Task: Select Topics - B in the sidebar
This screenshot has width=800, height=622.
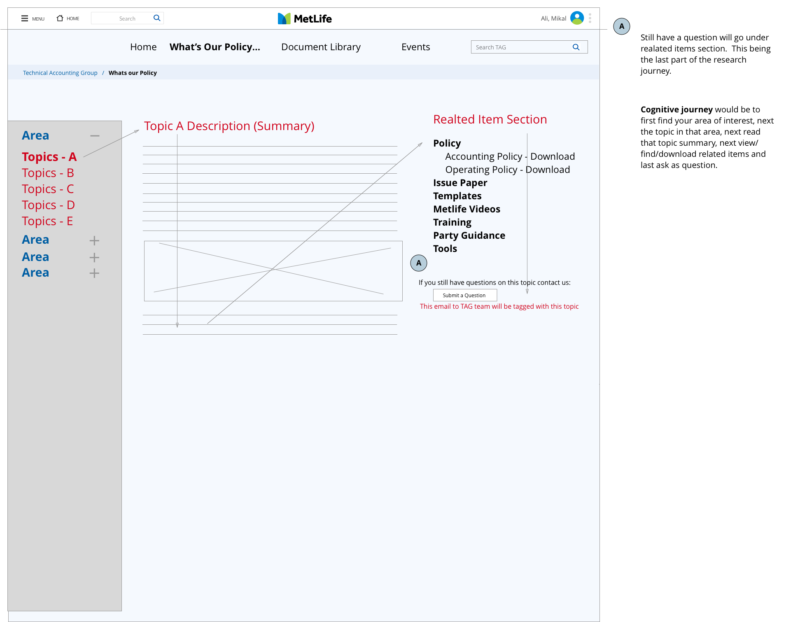Action: tap(48, 173)
